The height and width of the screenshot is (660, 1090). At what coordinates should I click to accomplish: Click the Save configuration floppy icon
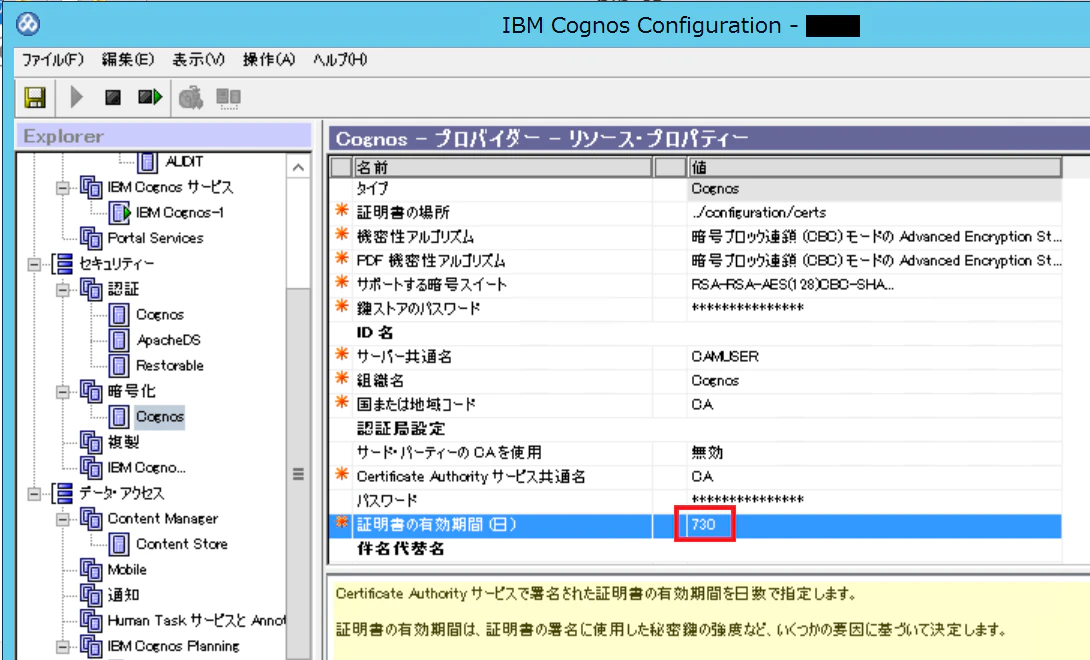[35, 97]
